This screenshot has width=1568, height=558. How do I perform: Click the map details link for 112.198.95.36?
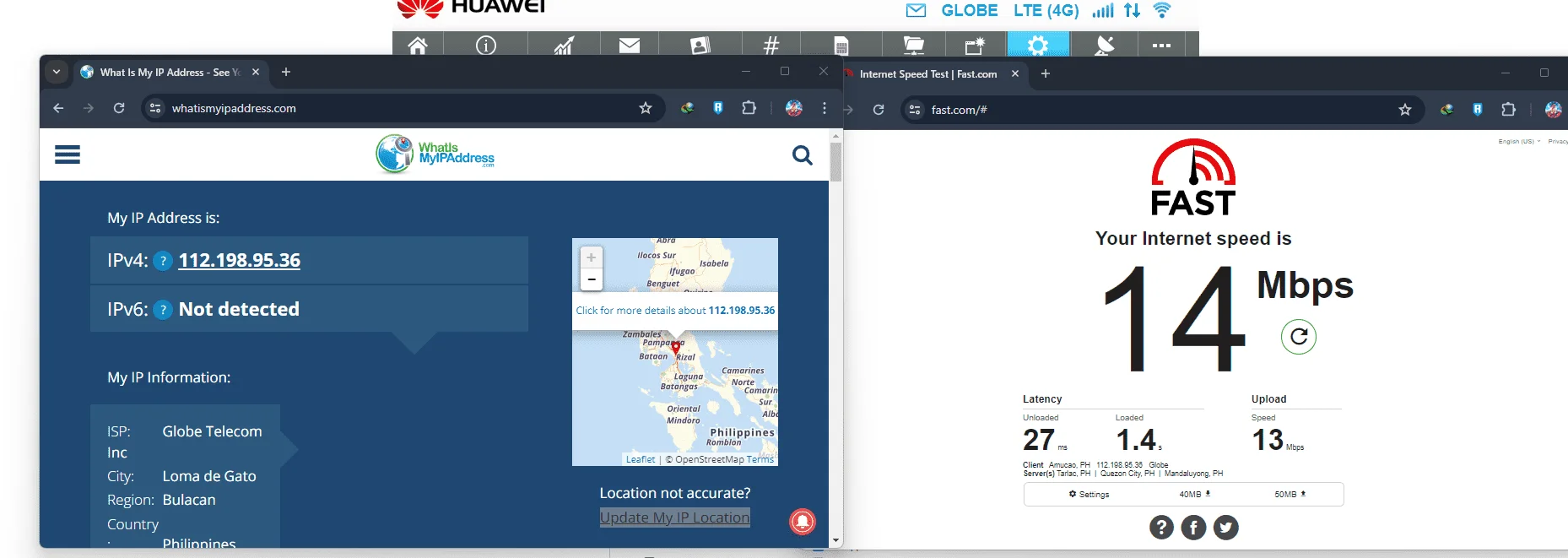pos(675,311)
